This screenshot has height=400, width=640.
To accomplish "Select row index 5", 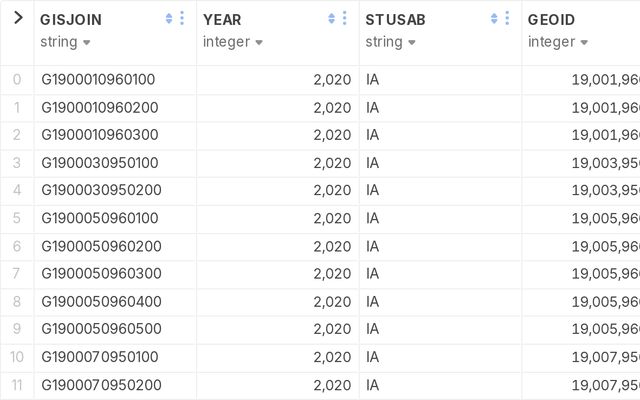I will [x=17, y=218].
